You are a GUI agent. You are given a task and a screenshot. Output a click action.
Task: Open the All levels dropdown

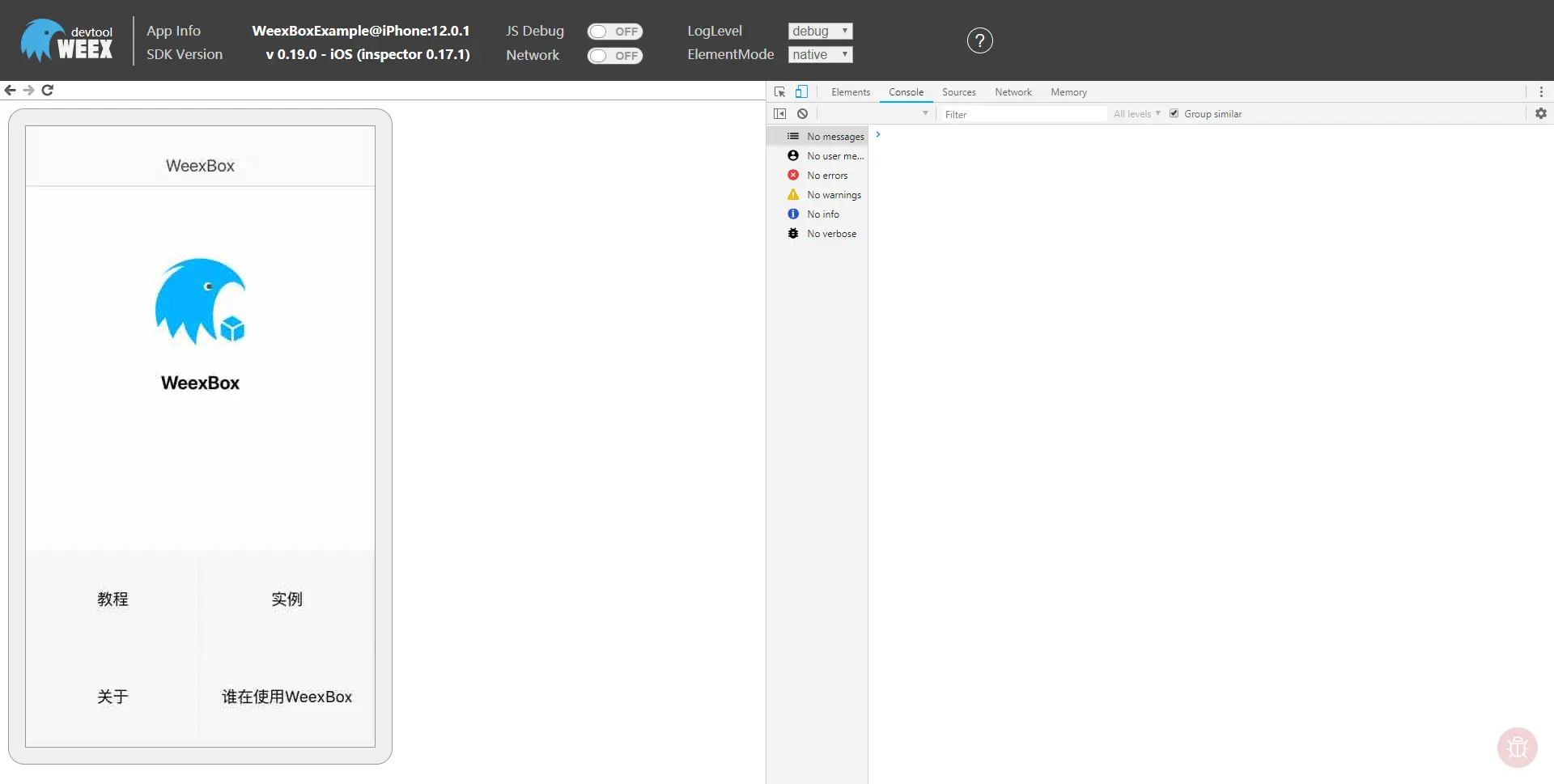coord(1137,114)
